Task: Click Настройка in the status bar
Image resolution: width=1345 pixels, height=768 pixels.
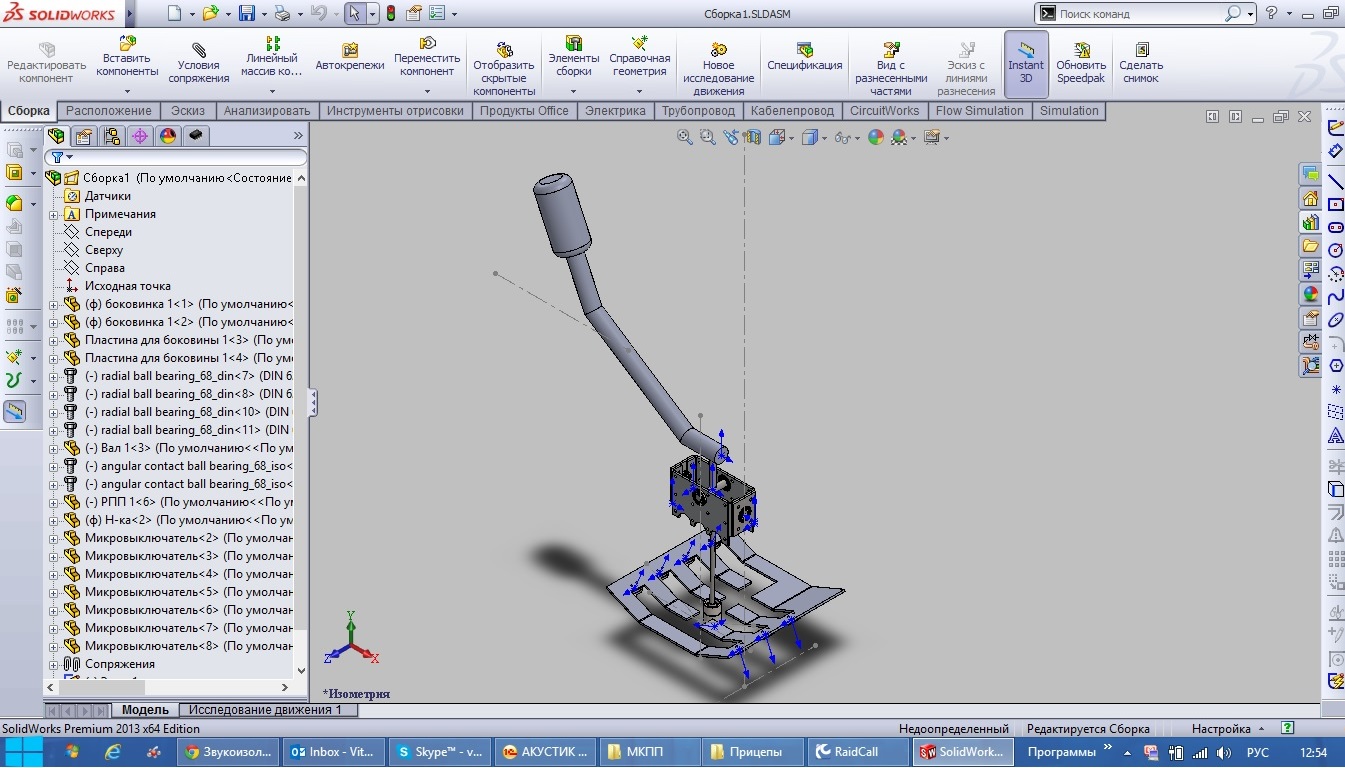Action: point(1220,729)
